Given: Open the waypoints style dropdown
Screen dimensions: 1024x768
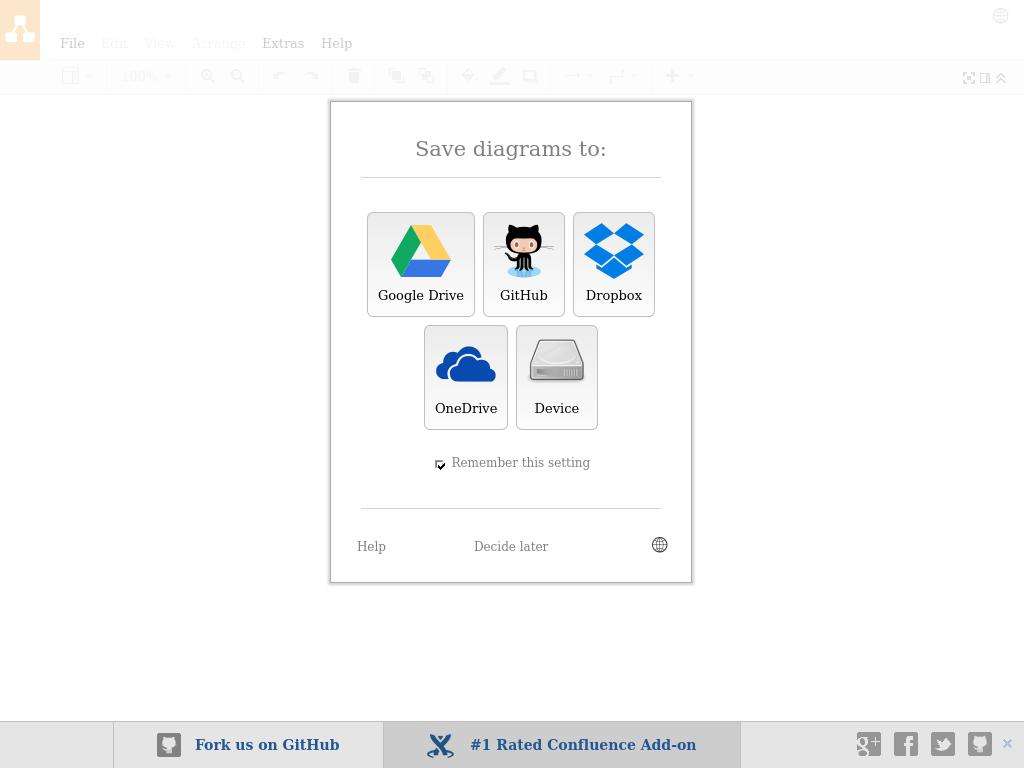Looking at the screenshot, I should [623, 76].
